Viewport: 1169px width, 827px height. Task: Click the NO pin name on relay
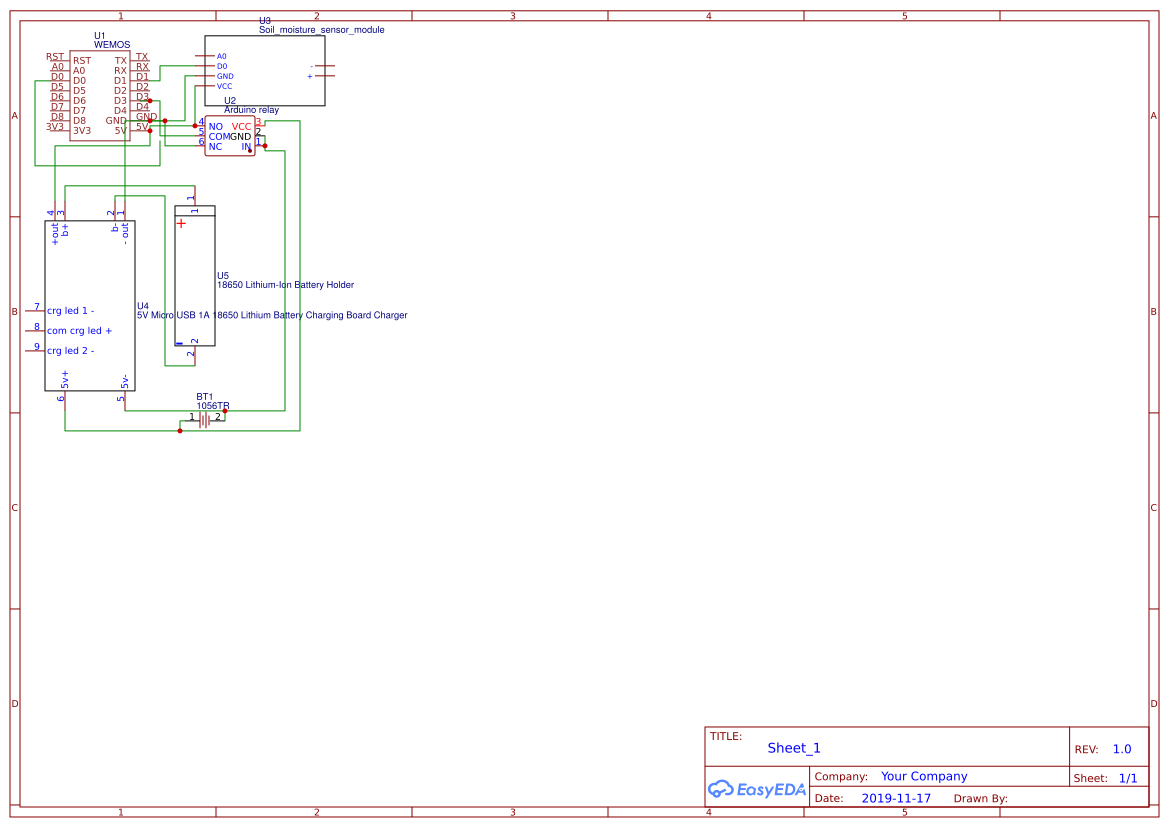click(x=215, y=127)
